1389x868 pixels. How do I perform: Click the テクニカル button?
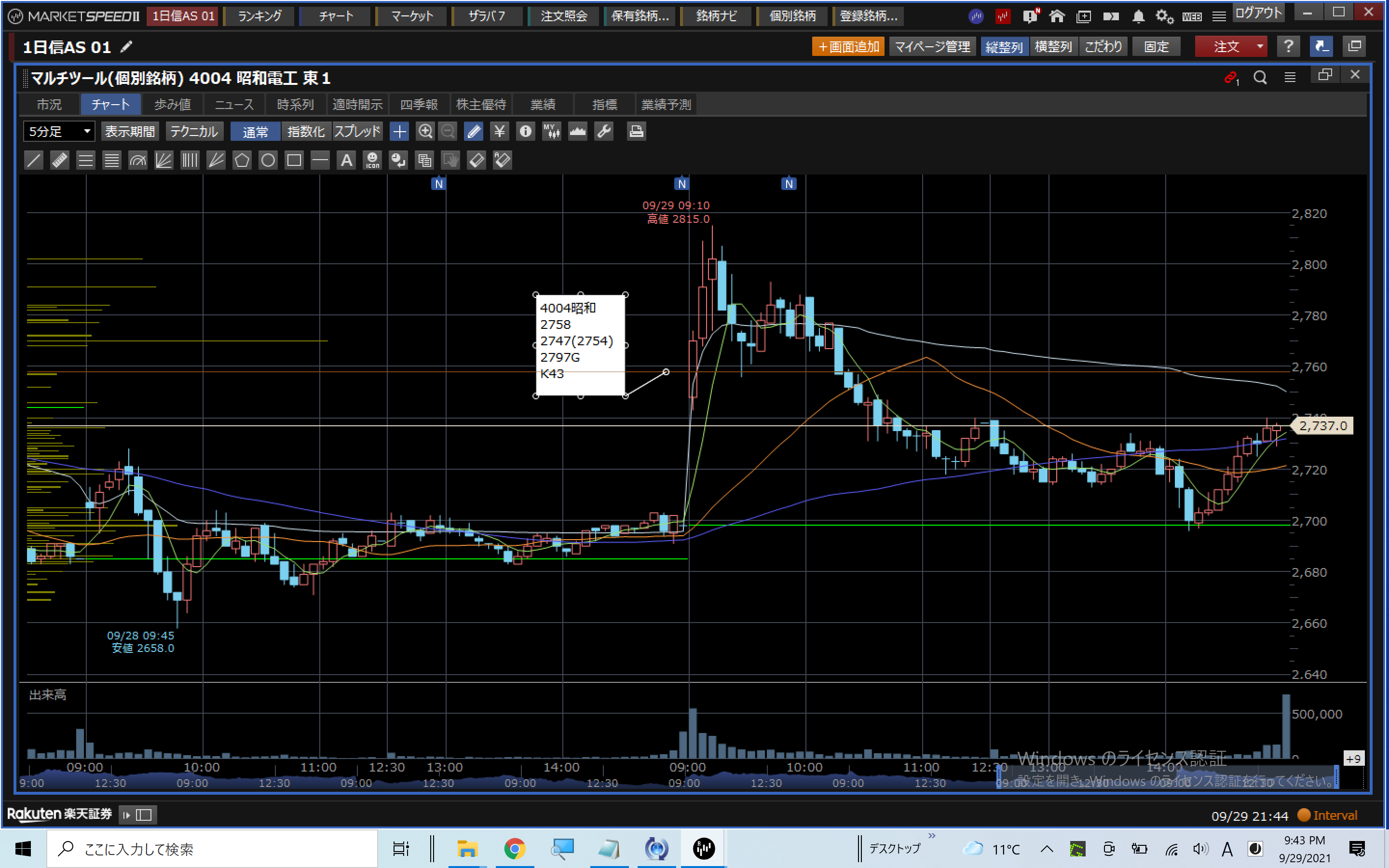[x=194, y=132]
